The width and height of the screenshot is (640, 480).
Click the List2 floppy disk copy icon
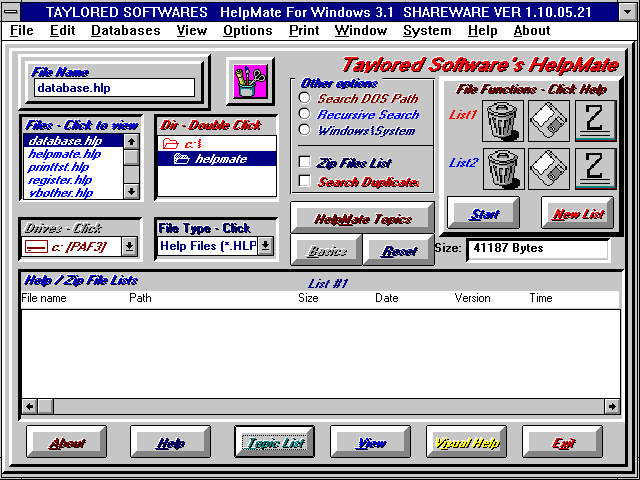549,169
